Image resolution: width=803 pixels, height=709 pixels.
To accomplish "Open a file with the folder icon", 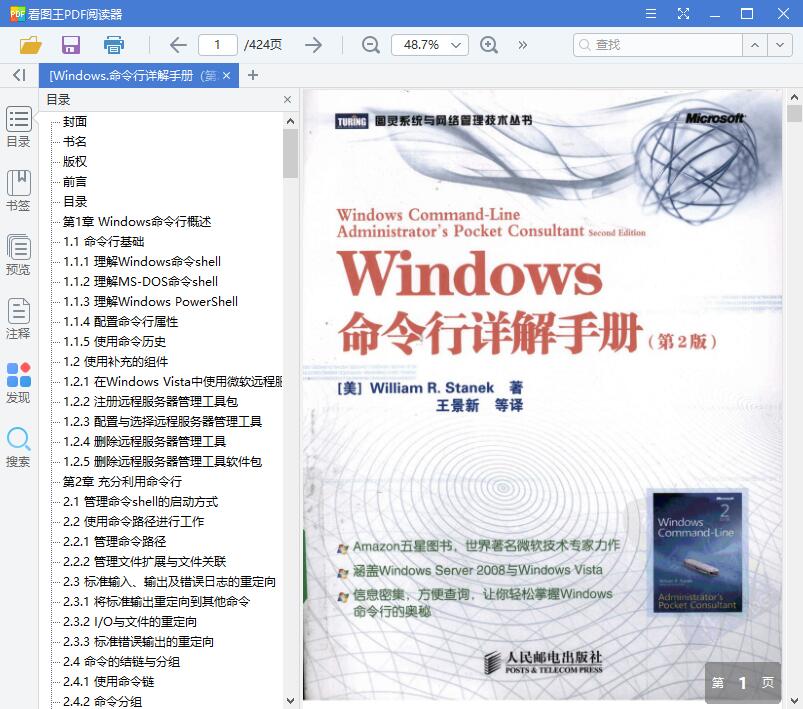I will [x=30, y=45].
